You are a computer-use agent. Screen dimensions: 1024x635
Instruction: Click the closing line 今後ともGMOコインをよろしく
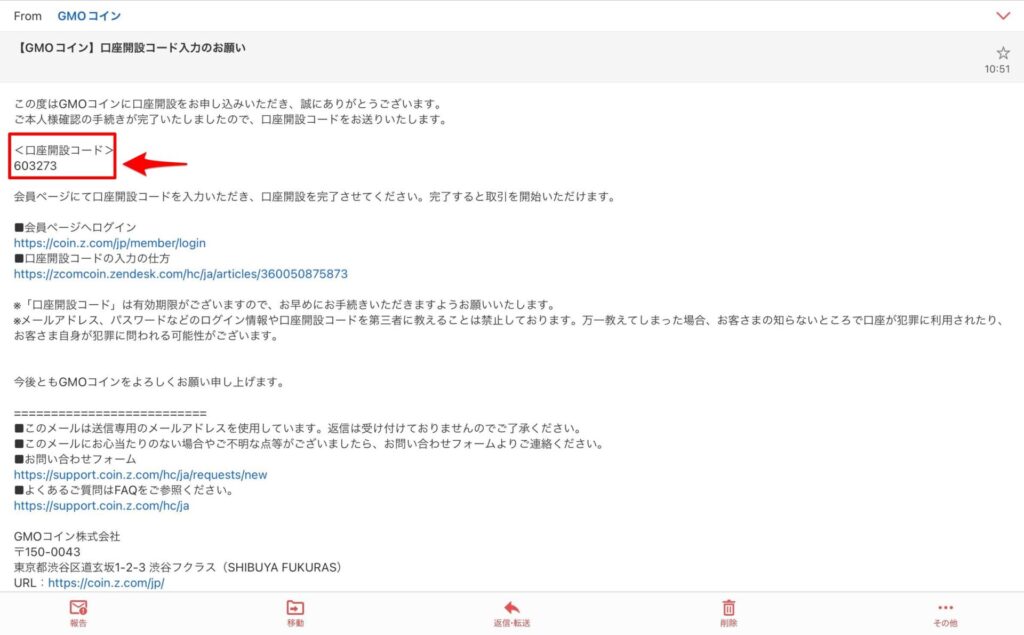(x=150, y=382)
